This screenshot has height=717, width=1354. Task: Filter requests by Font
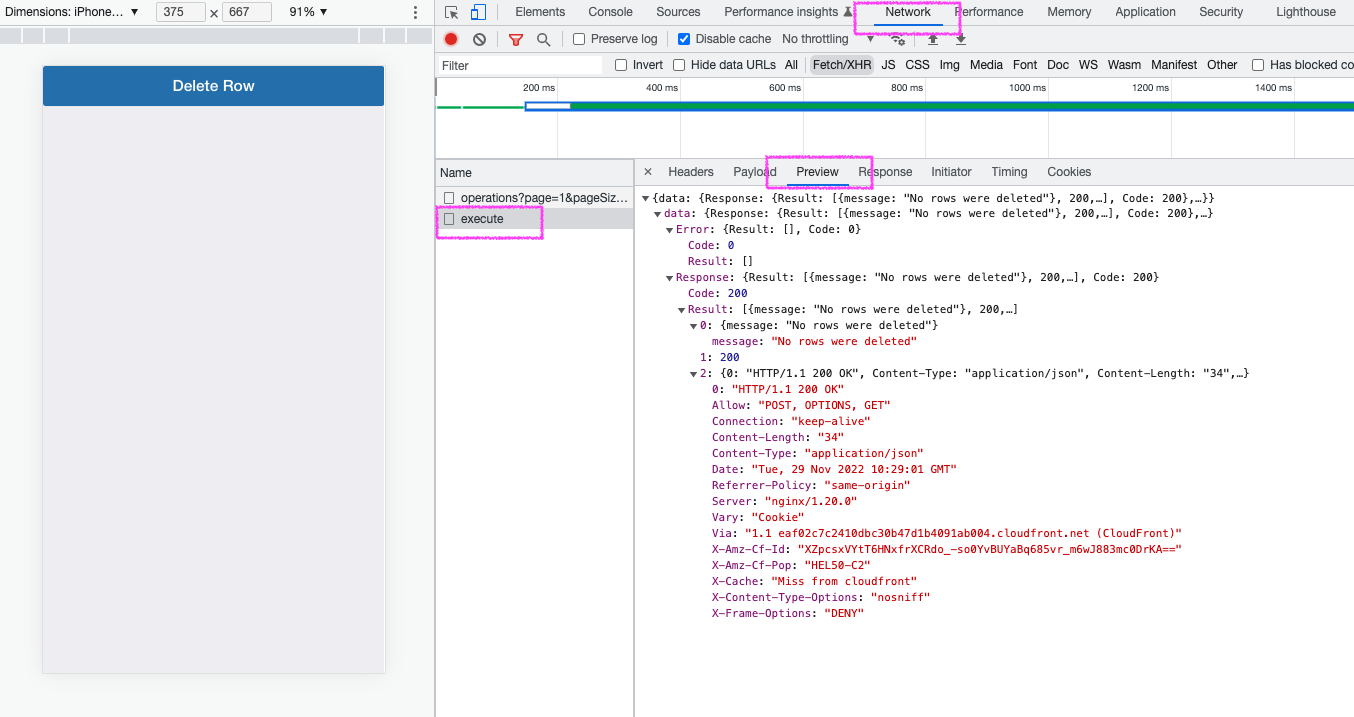1025,65
